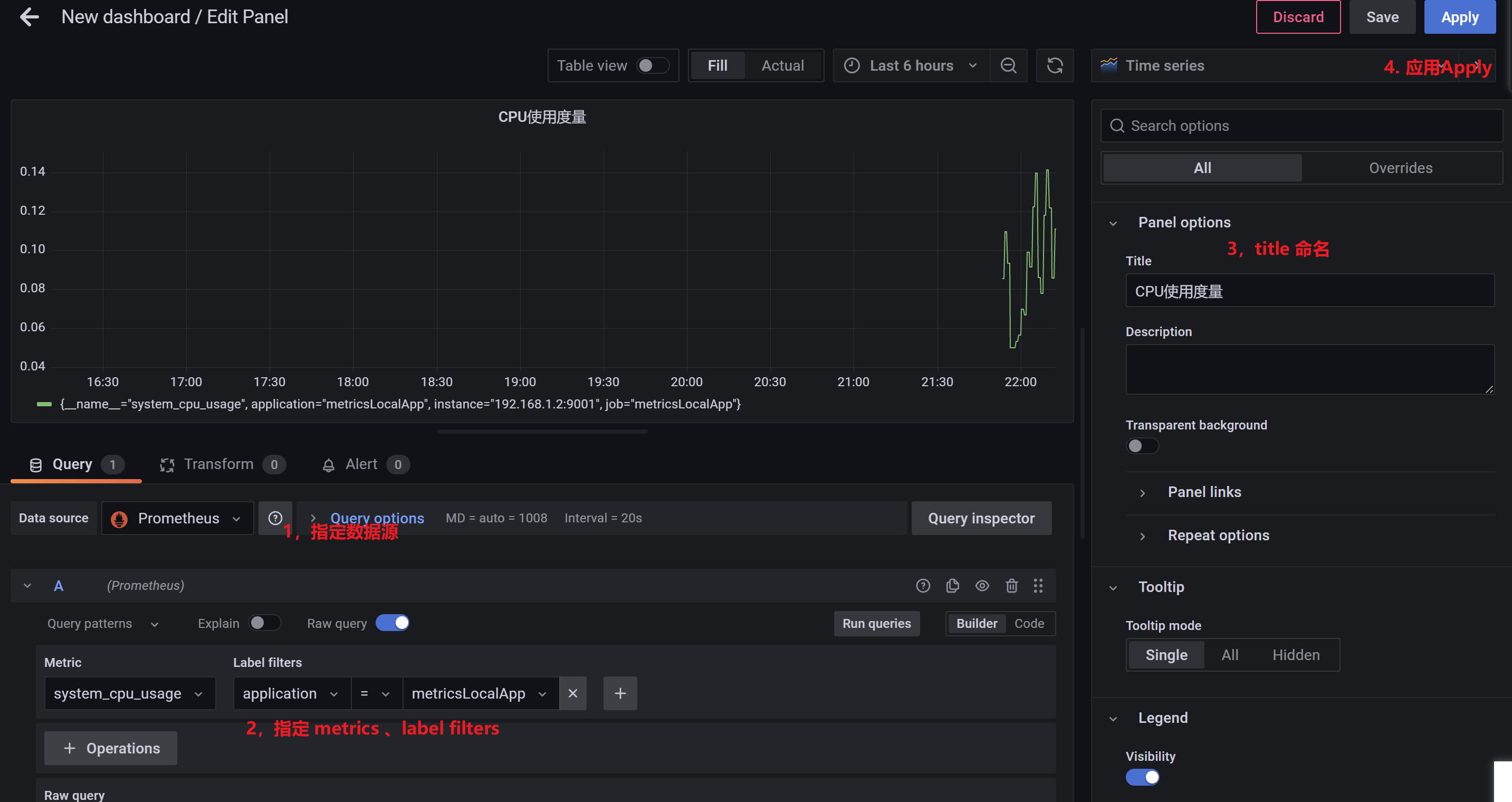Open Query inspector

[x=981, y=518]
